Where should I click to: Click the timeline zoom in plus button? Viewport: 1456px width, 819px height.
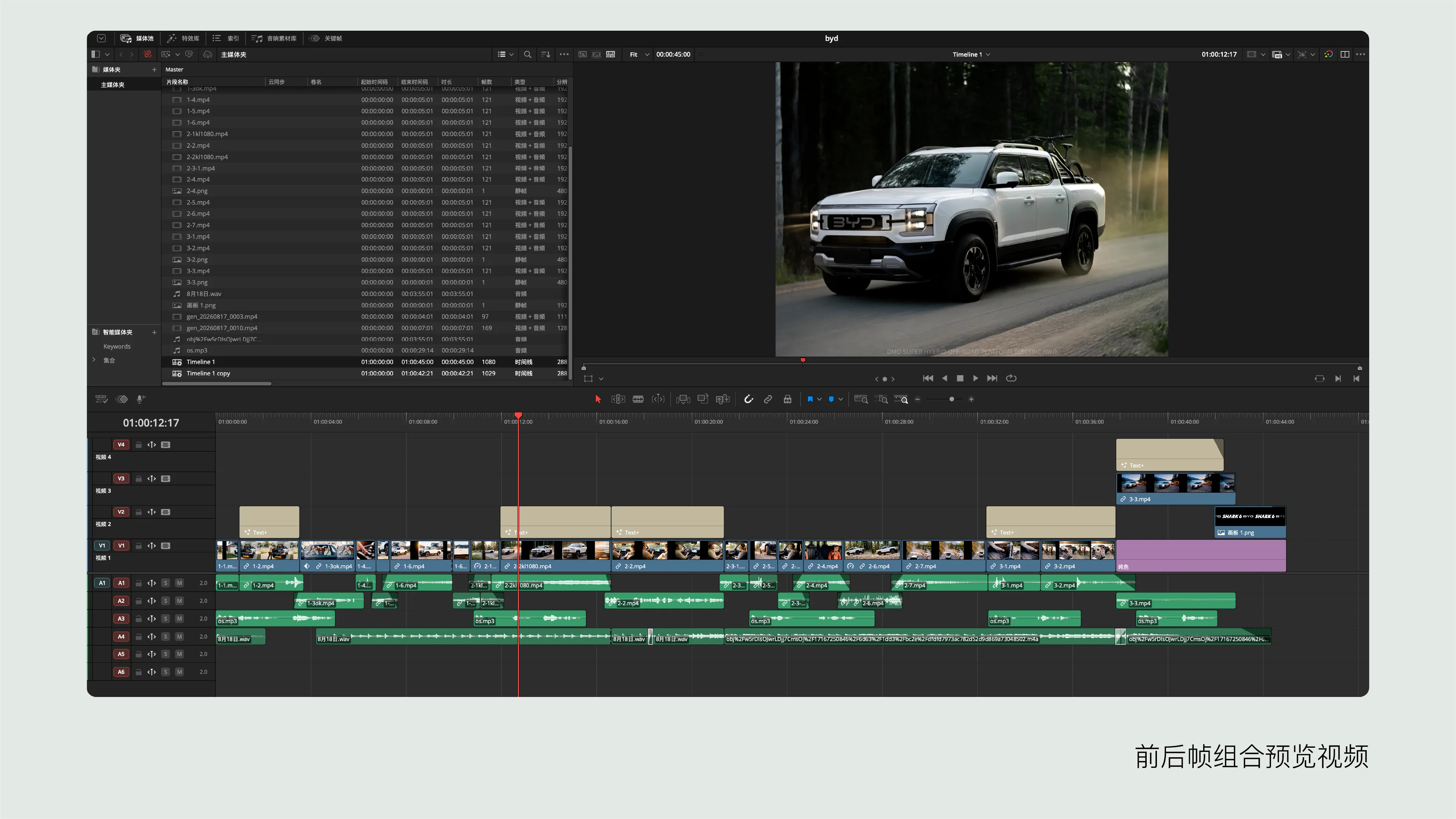(971, 399)
